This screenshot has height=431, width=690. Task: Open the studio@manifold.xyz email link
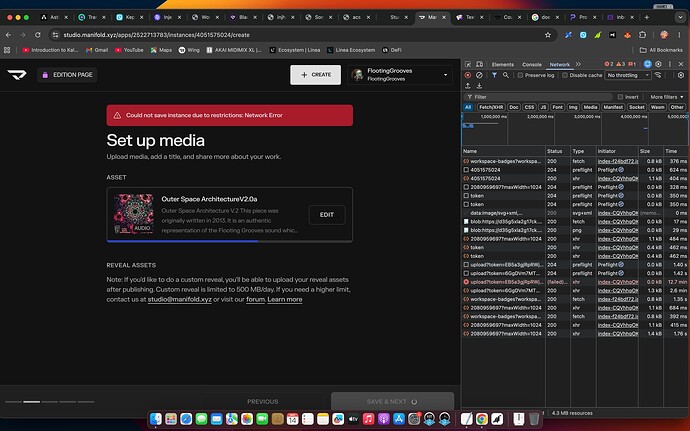click(180, 299)
